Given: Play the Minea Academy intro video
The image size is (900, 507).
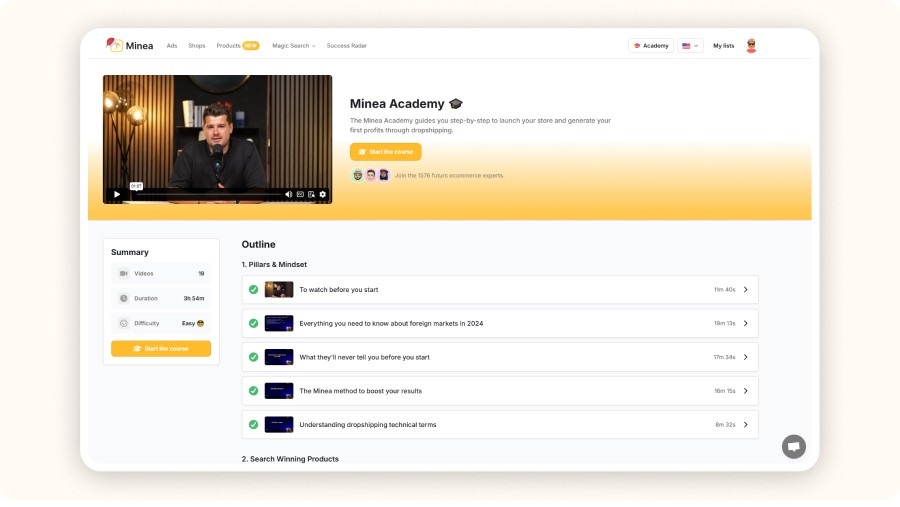Looking at the screenshot, I should click(117, 195).
